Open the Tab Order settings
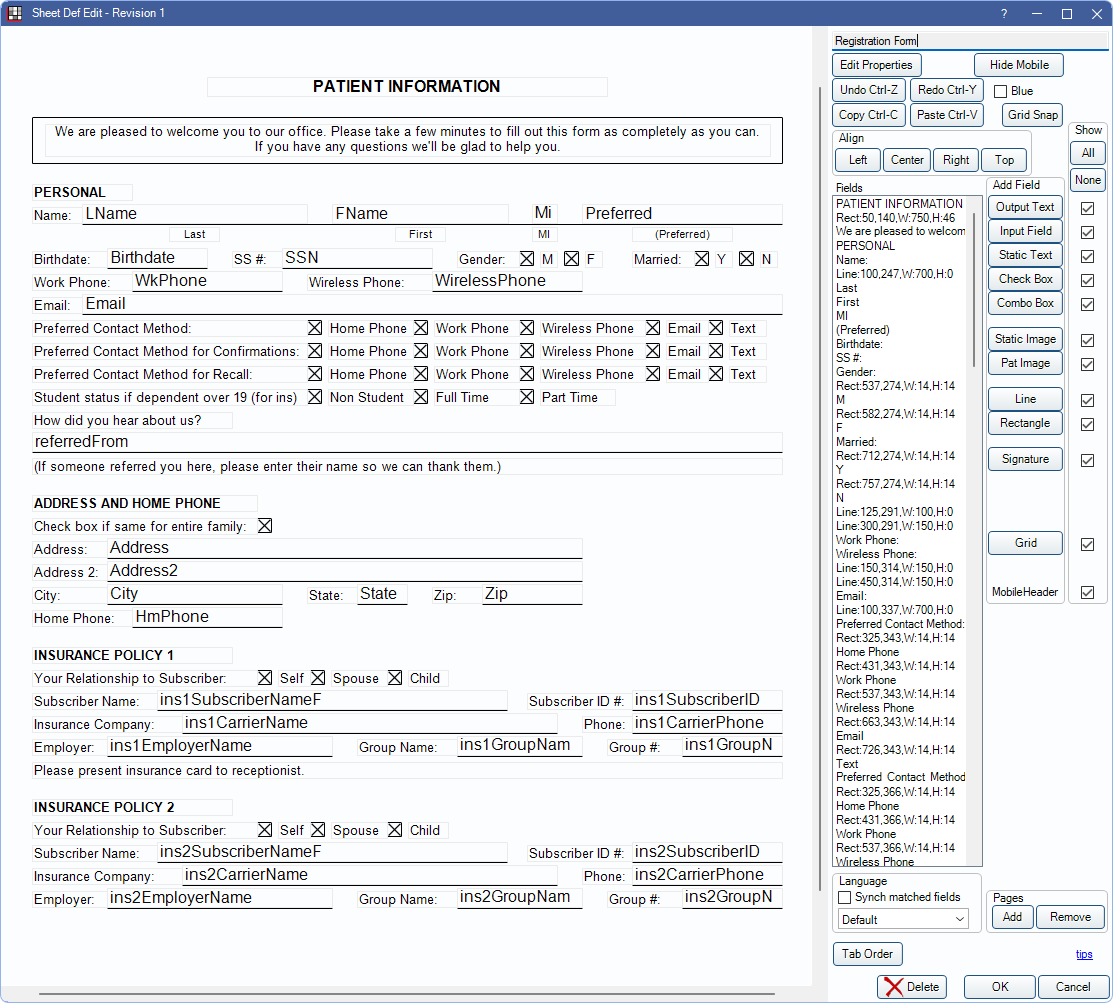Image resolution: width=1113 pixels, height=1003 pixels. coord(867,954)
